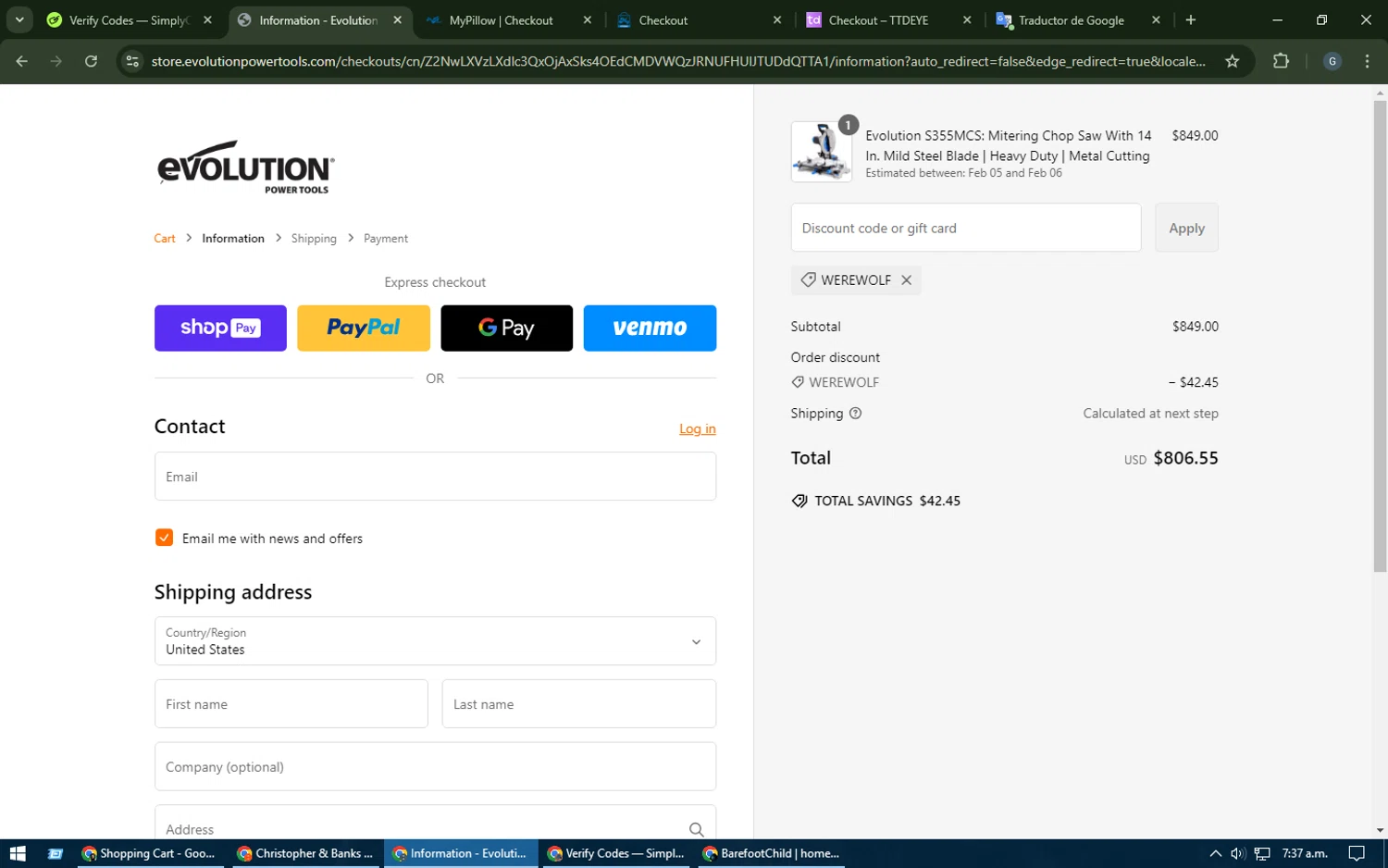Focus the Company (optional) field
The height and width of the screenshot is (868, 1388).
435,766
